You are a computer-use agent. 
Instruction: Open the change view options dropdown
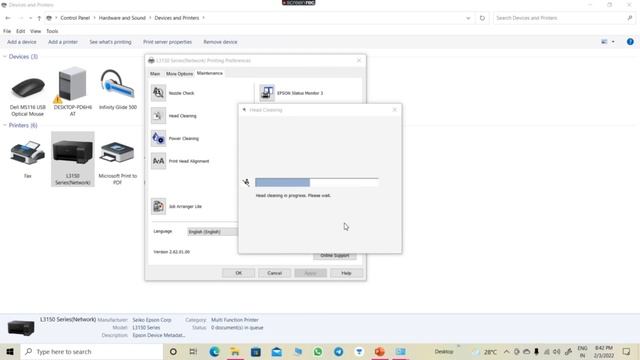(x=613, y=42)
